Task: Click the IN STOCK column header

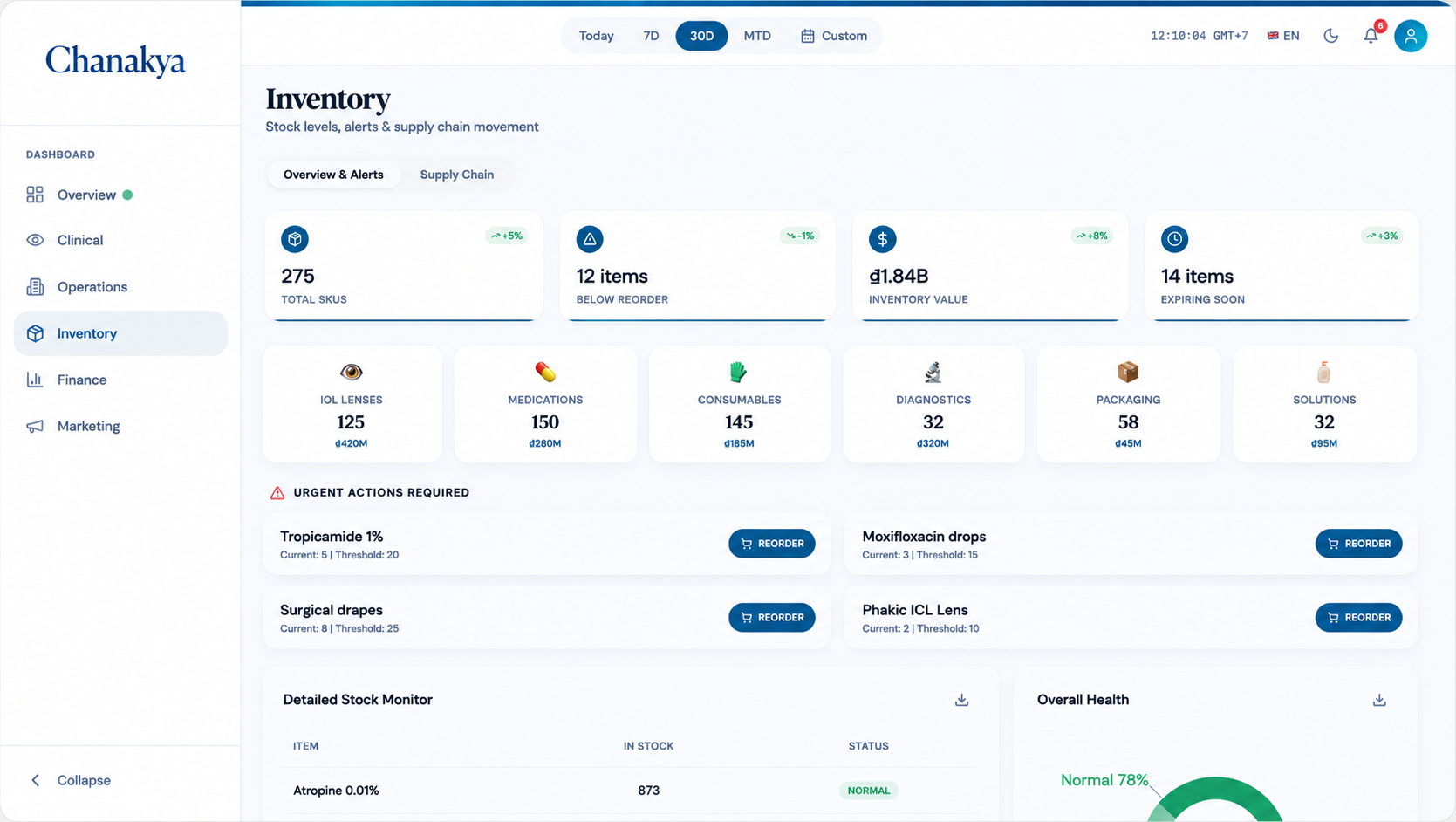Action: (648, 746)
